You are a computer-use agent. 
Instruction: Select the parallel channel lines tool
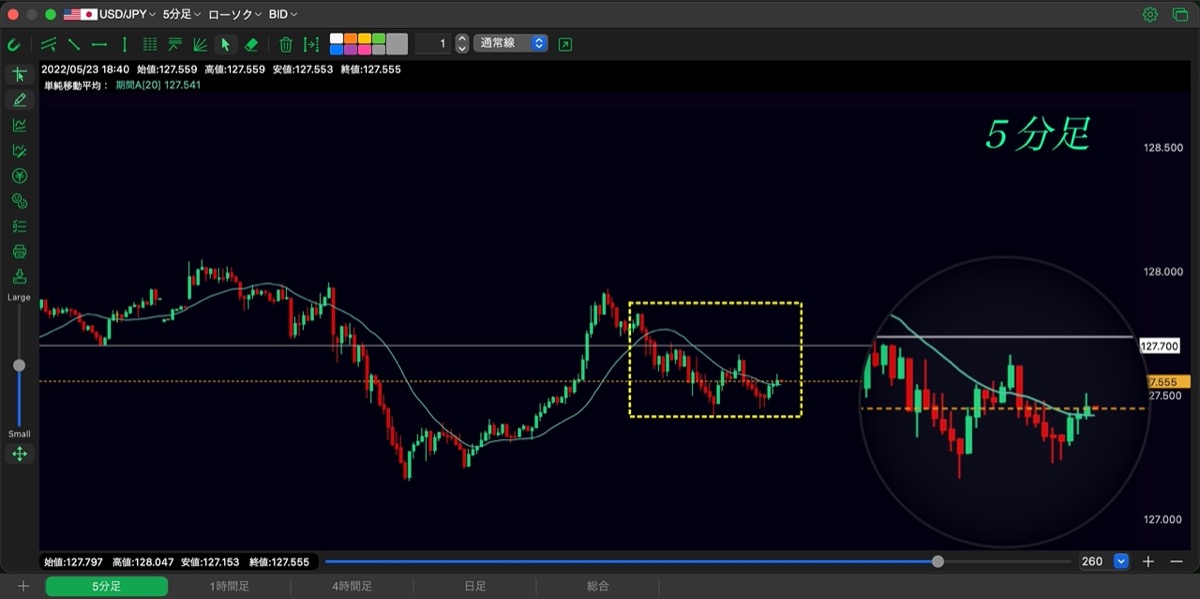point(48,44)
